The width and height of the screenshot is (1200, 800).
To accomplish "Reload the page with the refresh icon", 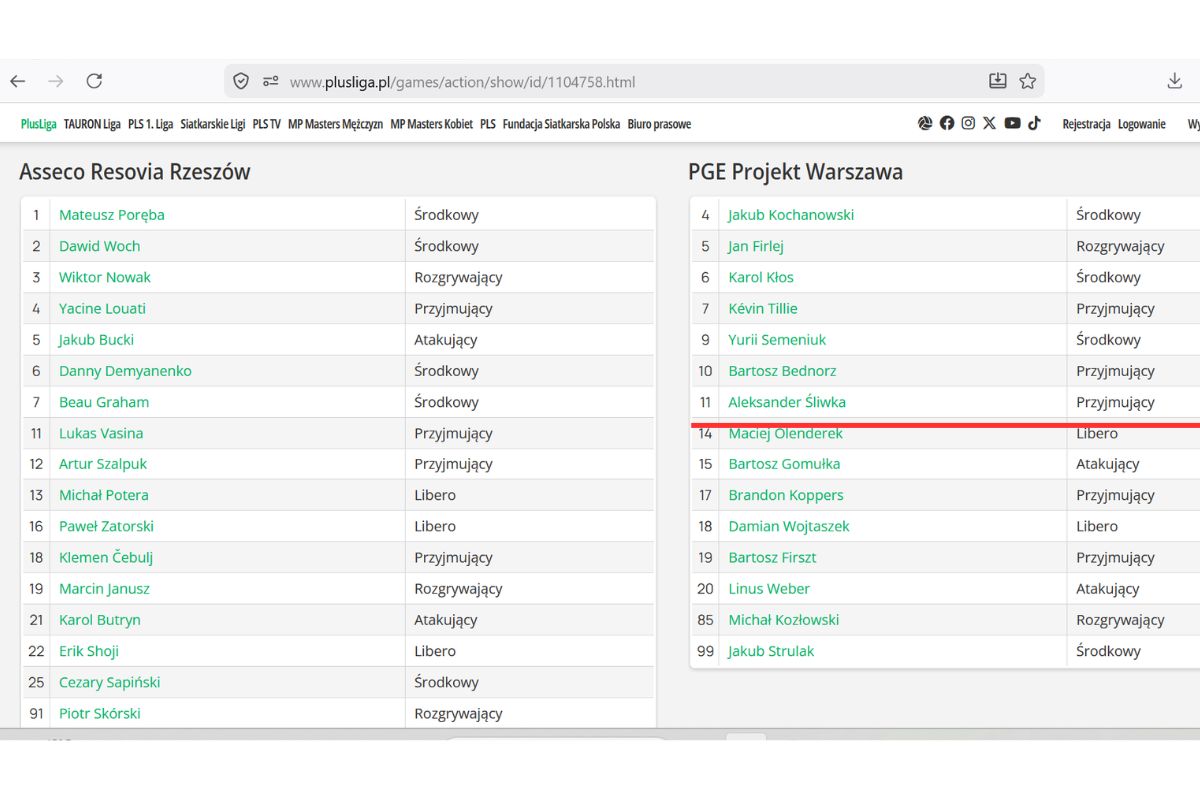I will point(94,81).
